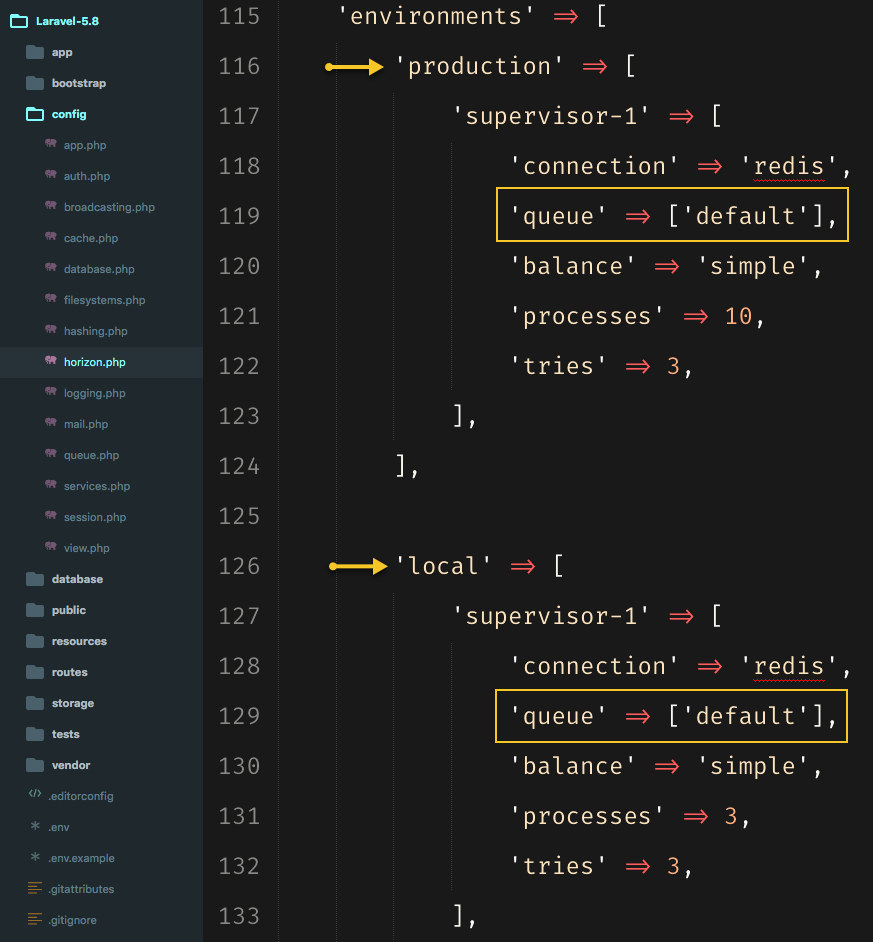Click the PHP icon beside mail.php
873x942 pixels.
coord(51,423)
